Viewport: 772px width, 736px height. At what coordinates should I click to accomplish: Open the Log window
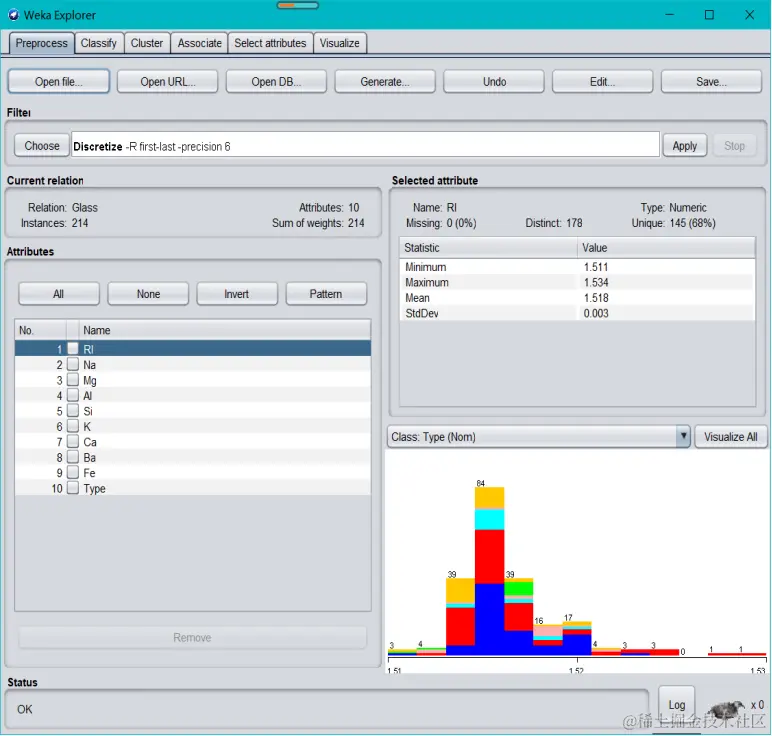(676, 705)
